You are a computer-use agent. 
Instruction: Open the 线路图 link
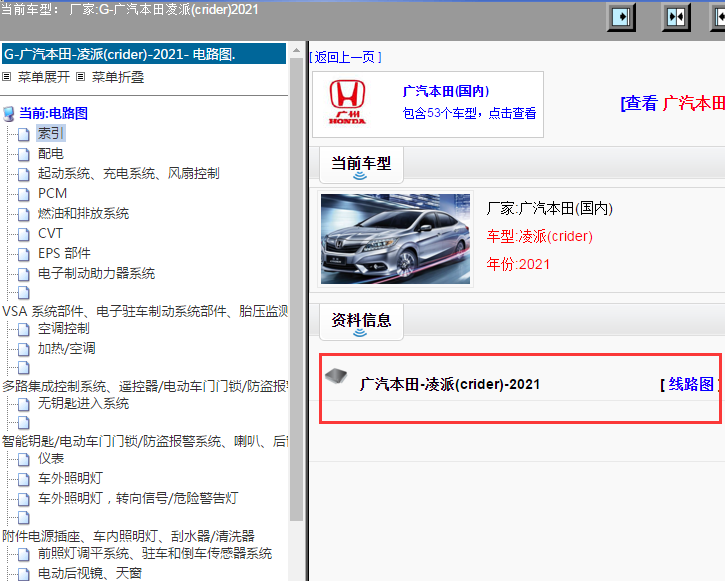point(691,384)
